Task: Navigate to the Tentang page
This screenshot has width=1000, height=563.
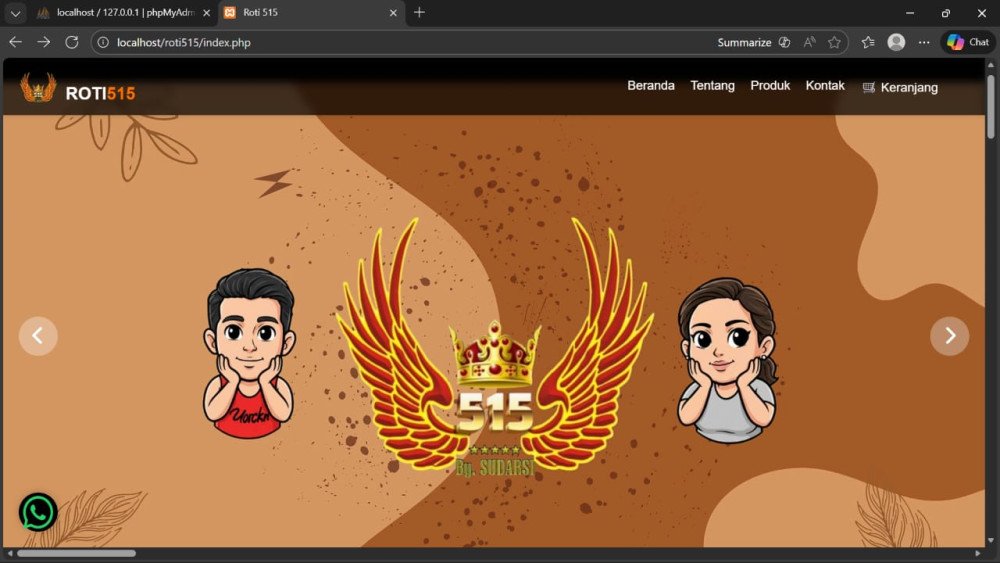Action: coord(712,86)
